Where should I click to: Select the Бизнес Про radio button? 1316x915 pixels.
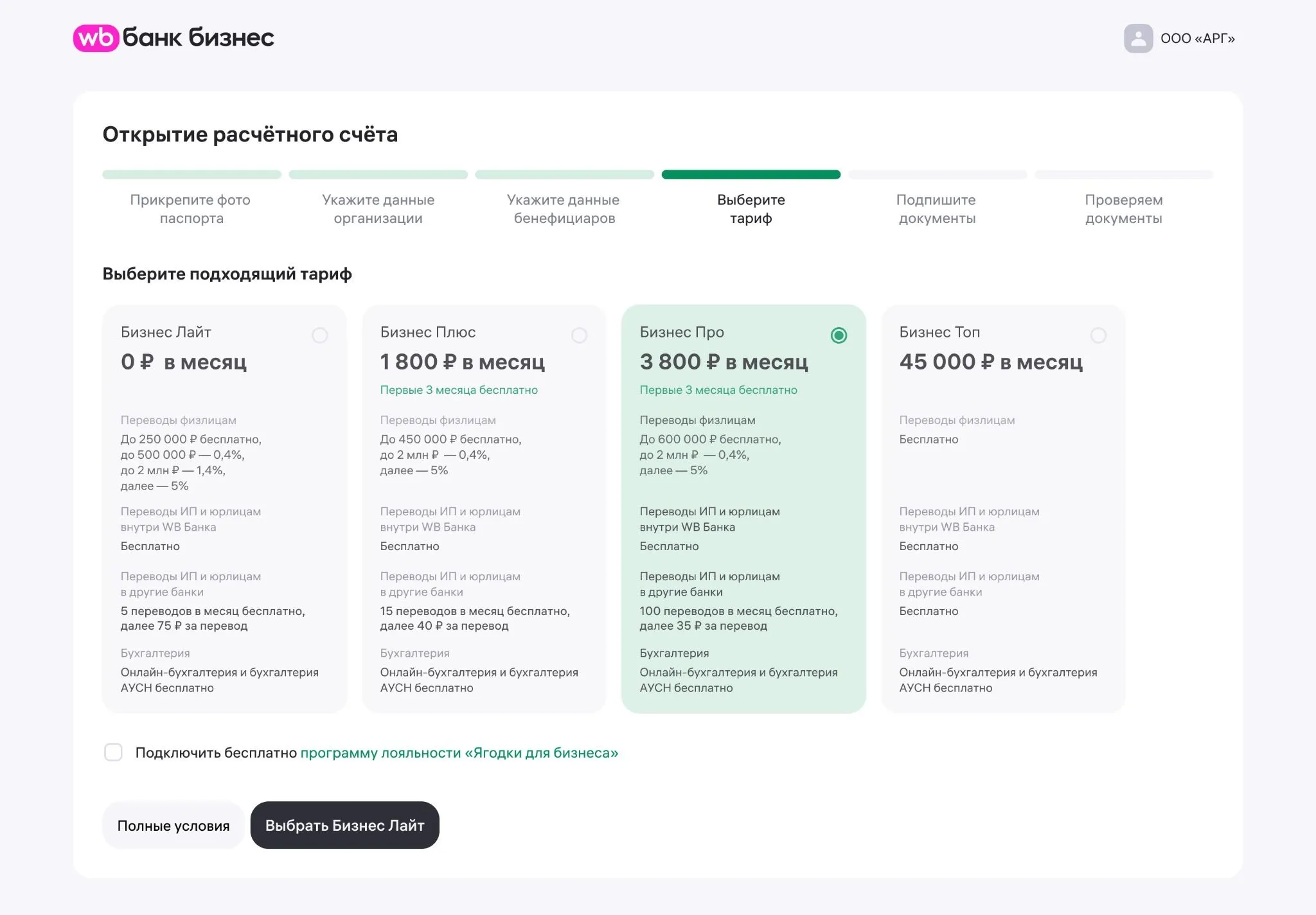click(x=839, y=335)
